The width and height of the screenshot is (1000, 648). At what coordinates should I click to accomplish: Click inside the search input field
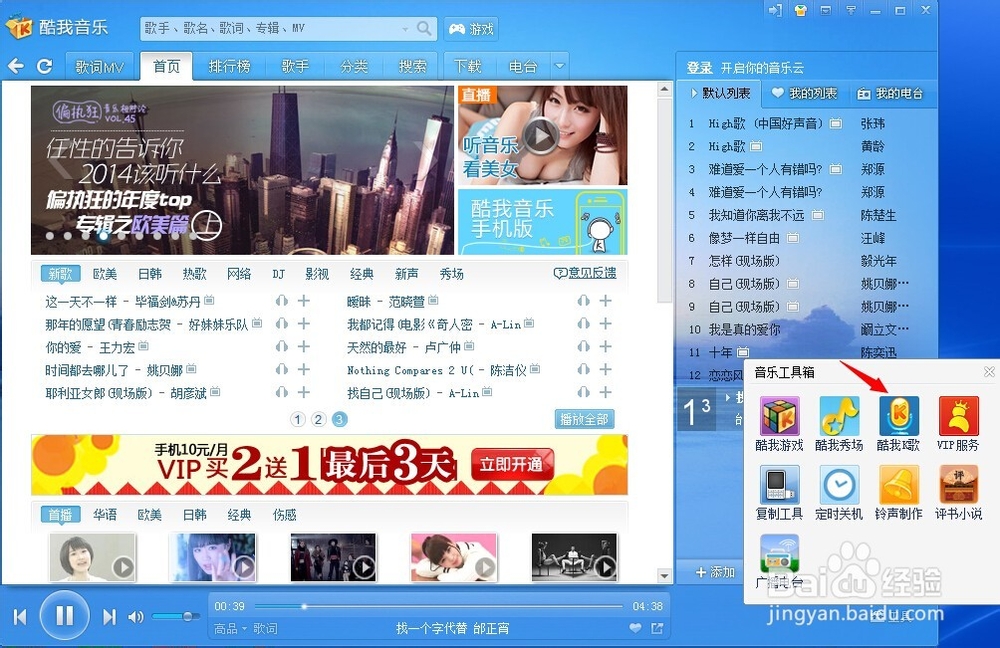coord(270,28)
